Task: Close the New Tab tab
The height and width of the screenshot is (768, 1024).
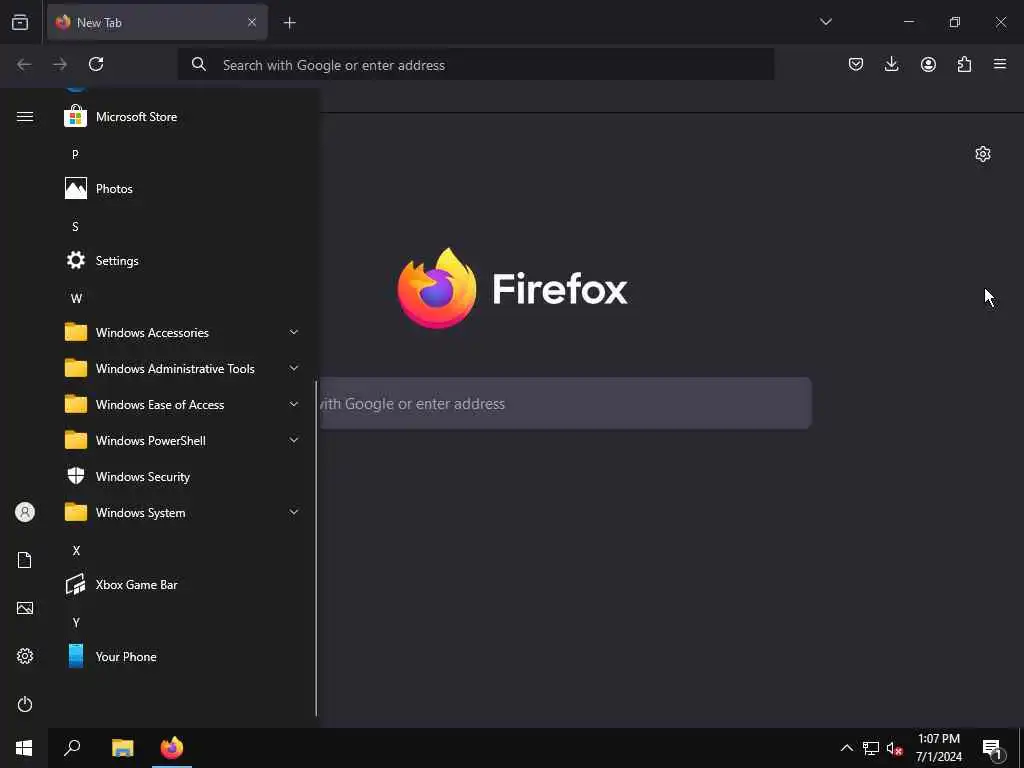Action: point(251,22)
